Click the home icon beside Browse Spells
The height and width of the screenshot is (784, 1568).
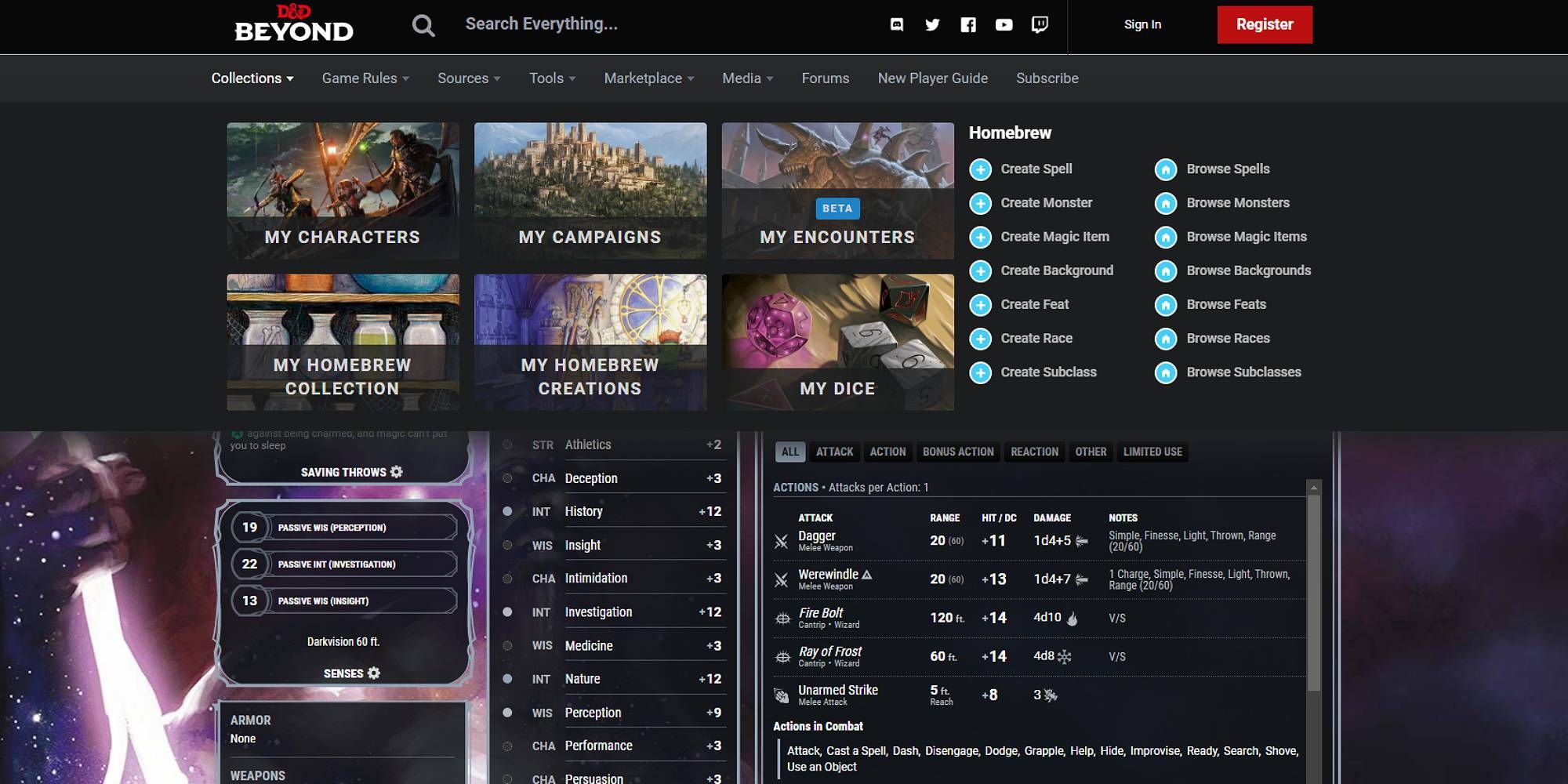click(1166, 169)
